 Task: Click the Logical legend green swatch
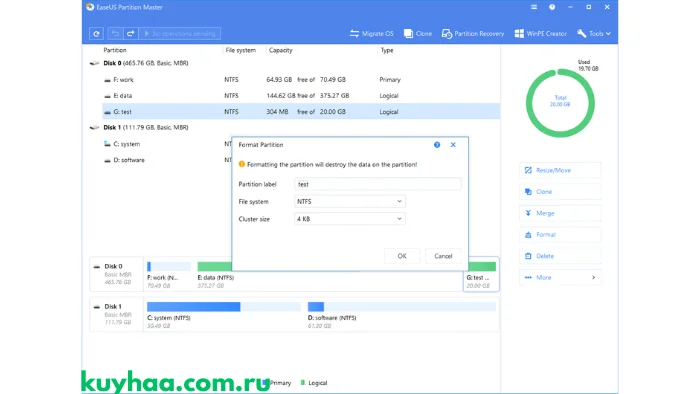click(x=303, y=382)
